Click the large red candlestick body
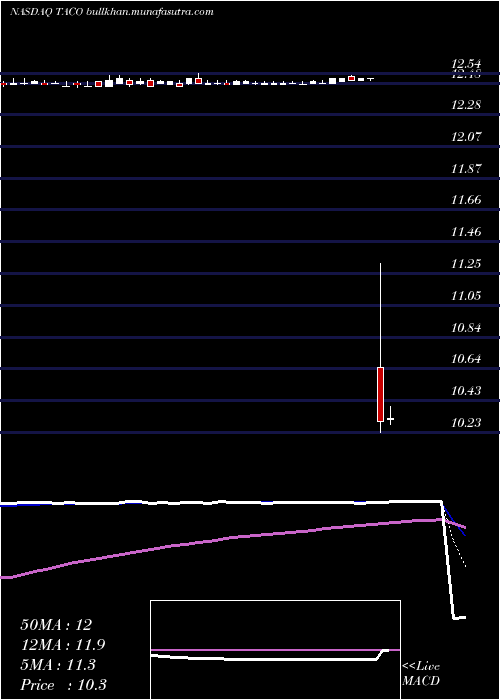 pos(380,394)
